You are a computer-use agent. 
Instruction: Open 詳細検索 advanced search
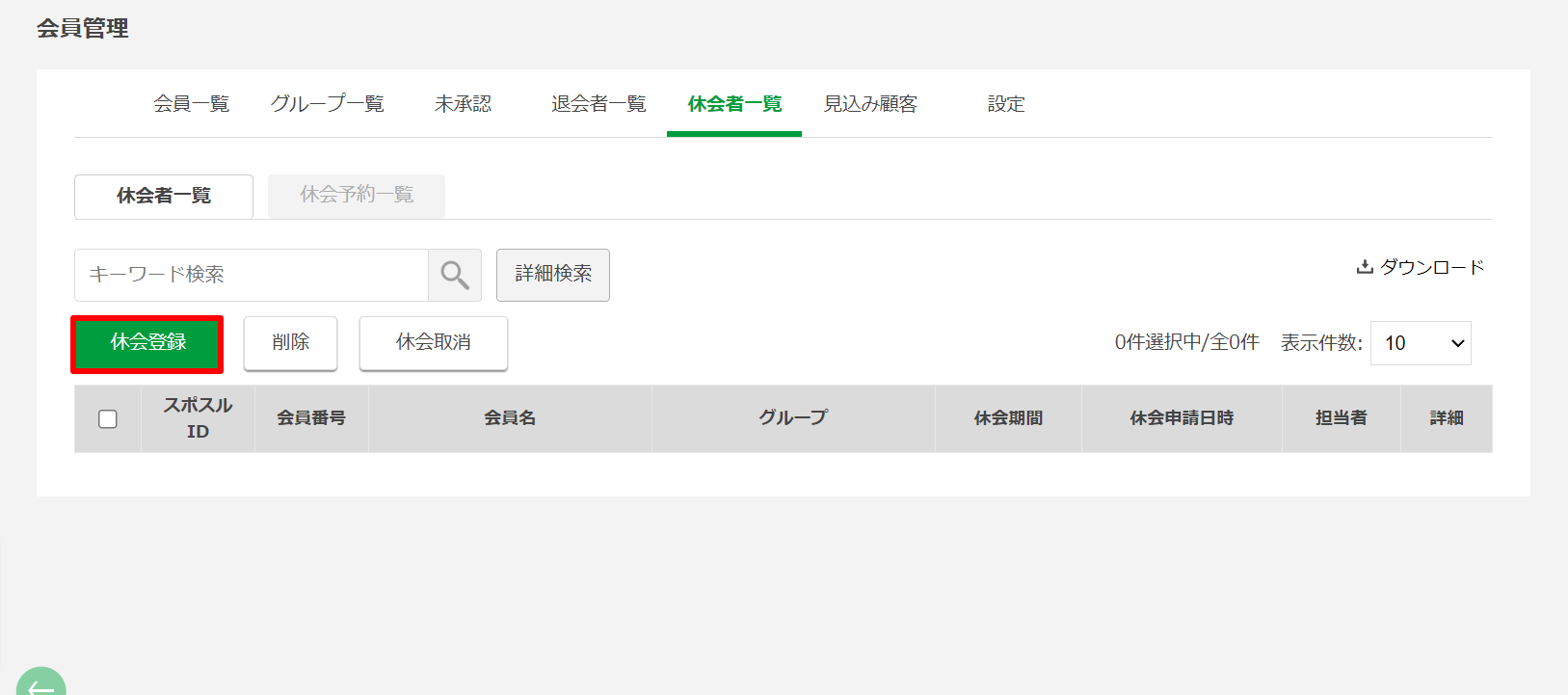(553, 275)
